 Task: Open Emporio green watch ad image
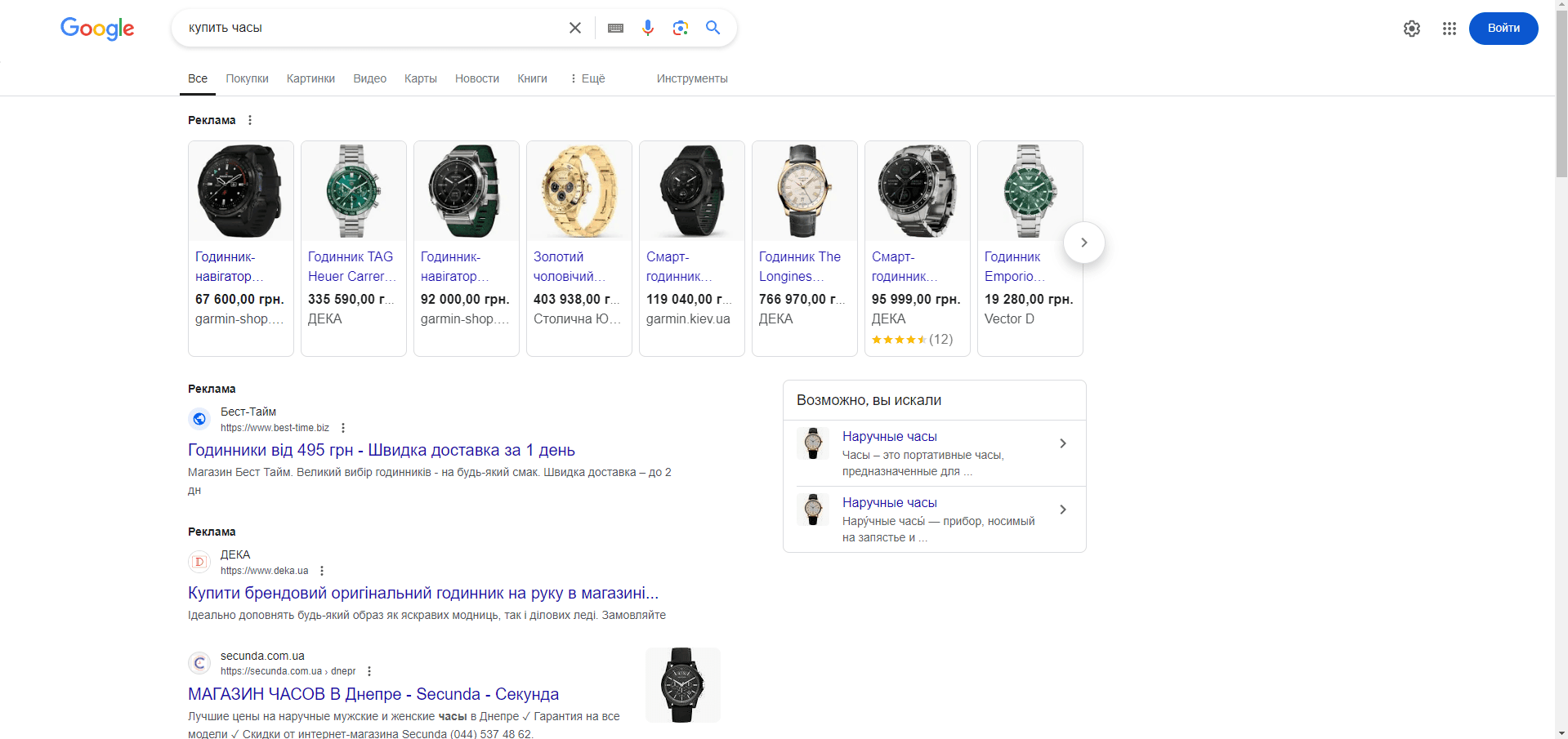click(x=1030, y=191)
